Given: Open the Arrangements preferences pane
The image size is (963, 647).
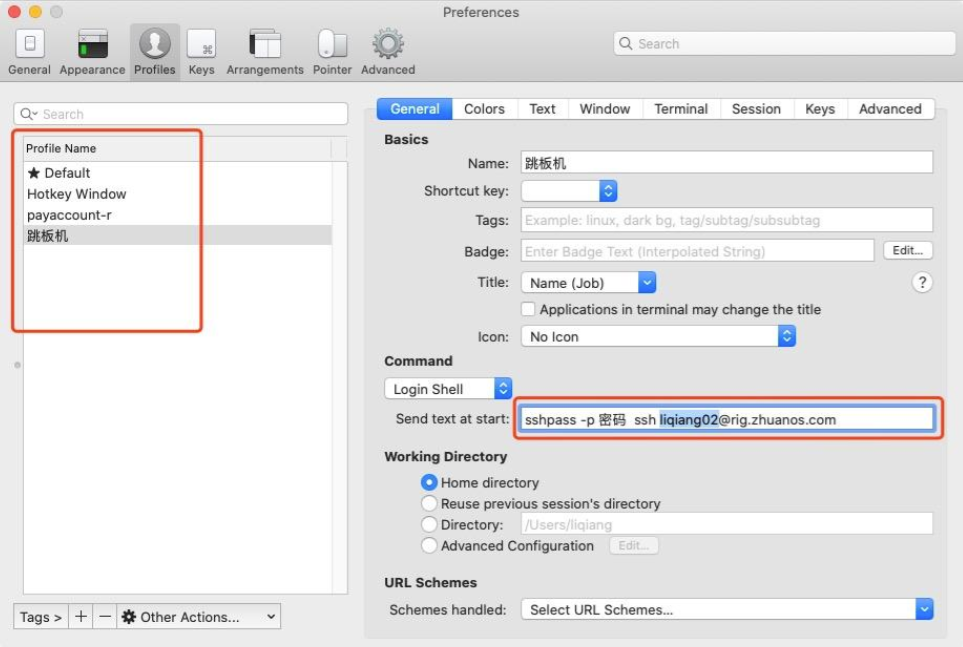Looking at the screenshot, I should (x=265, y=52).
